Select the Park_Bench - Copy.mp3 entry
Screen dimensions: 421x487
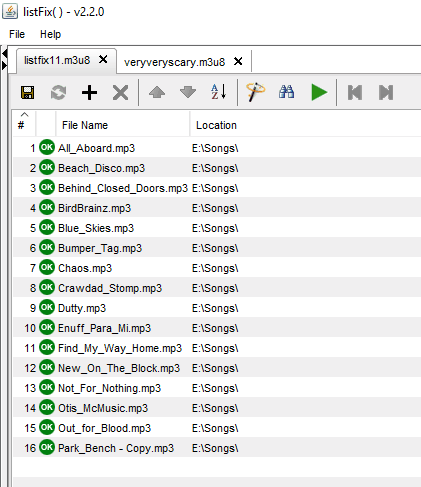click(116, 448)
